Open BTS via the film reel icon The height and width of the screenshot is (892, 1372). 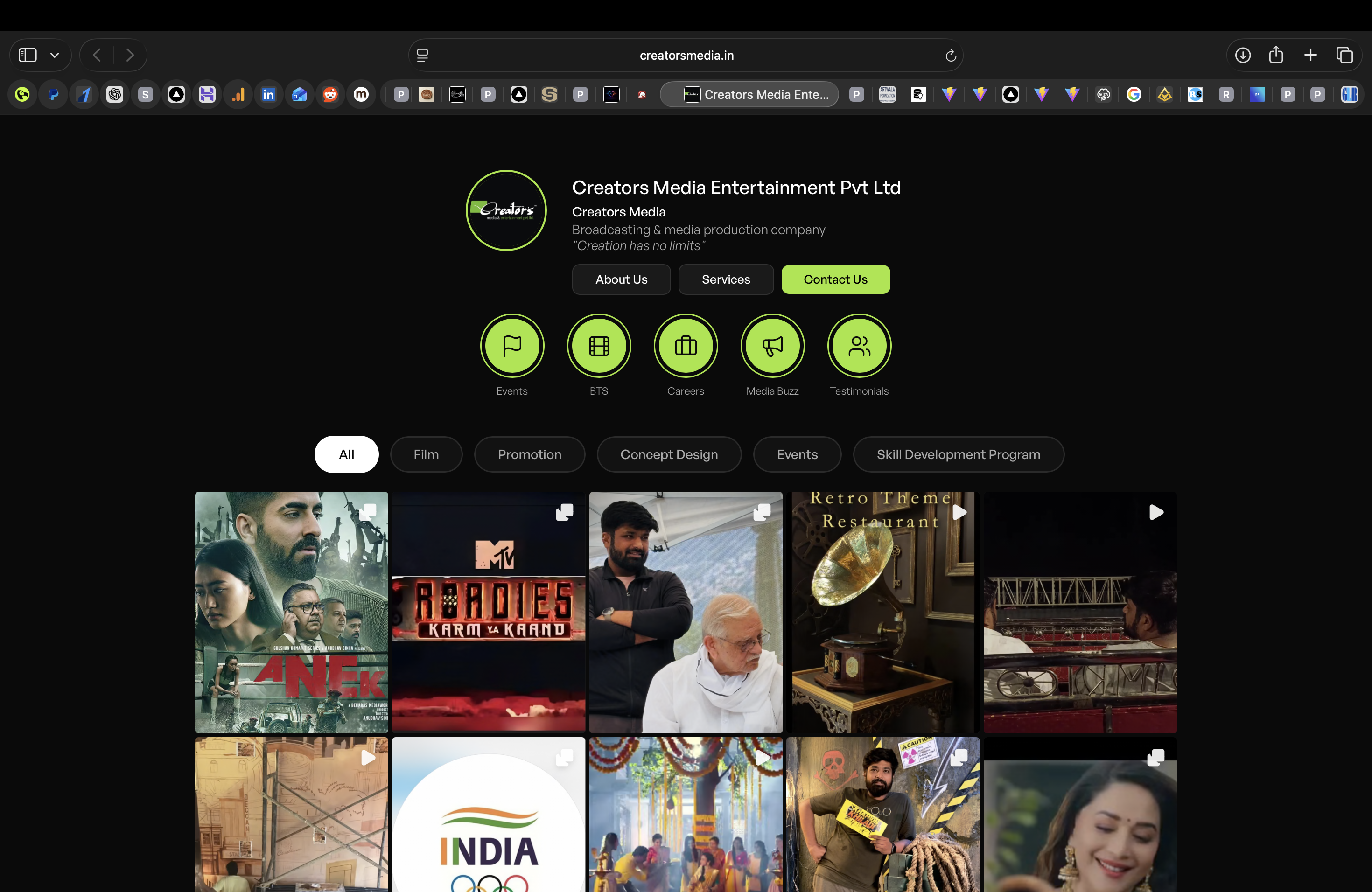tap(599, 346)
